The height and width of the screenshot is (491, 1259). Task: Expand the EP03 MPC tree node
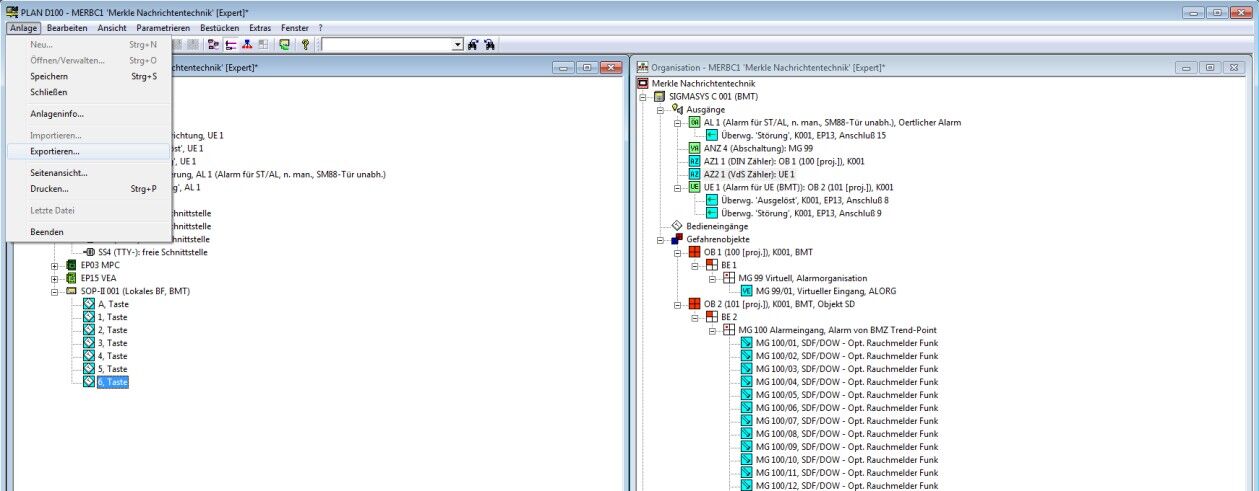coord(55,265)
